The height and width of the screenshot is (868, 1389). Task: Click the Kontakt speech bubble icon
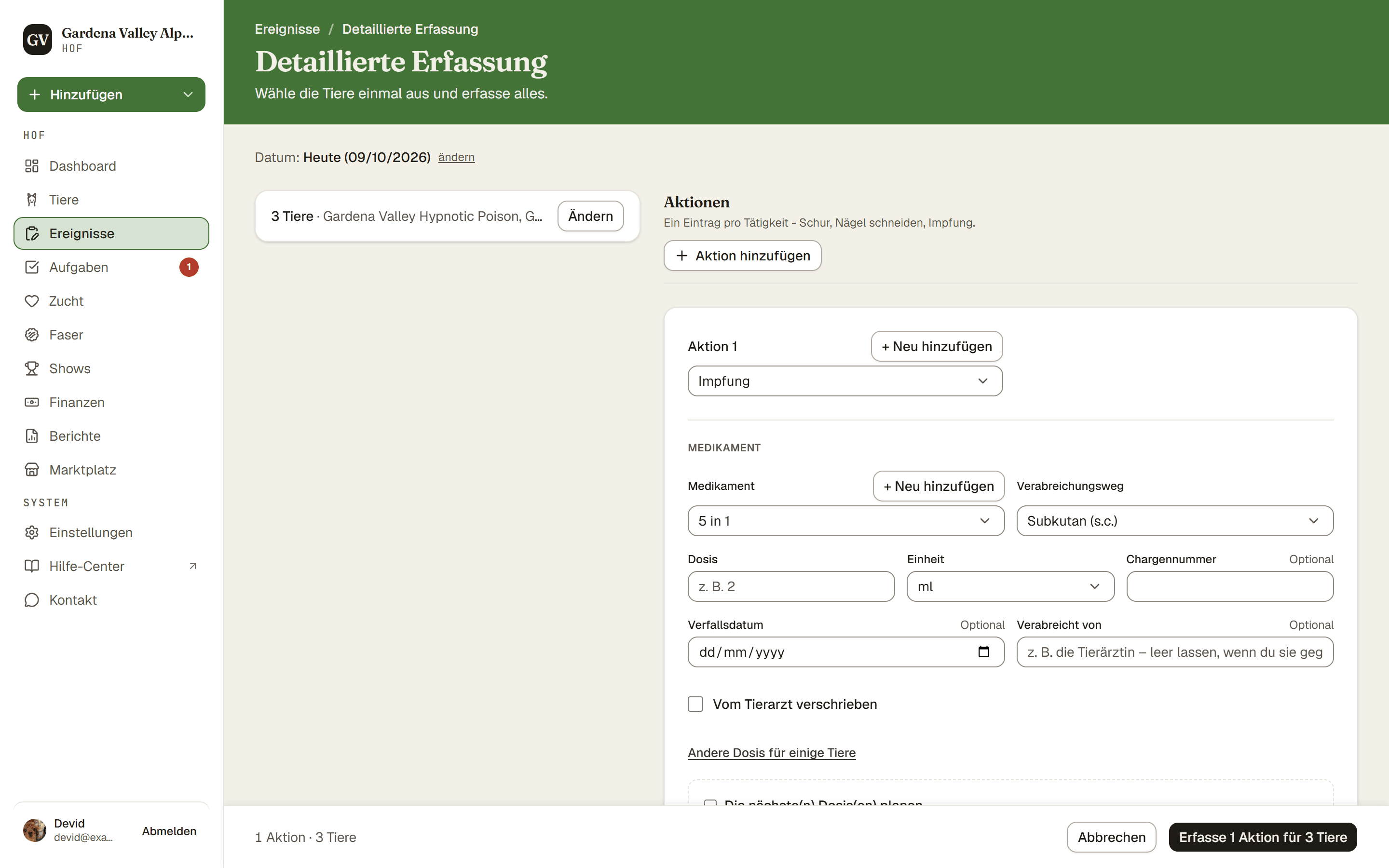click(x=31, y=600)
